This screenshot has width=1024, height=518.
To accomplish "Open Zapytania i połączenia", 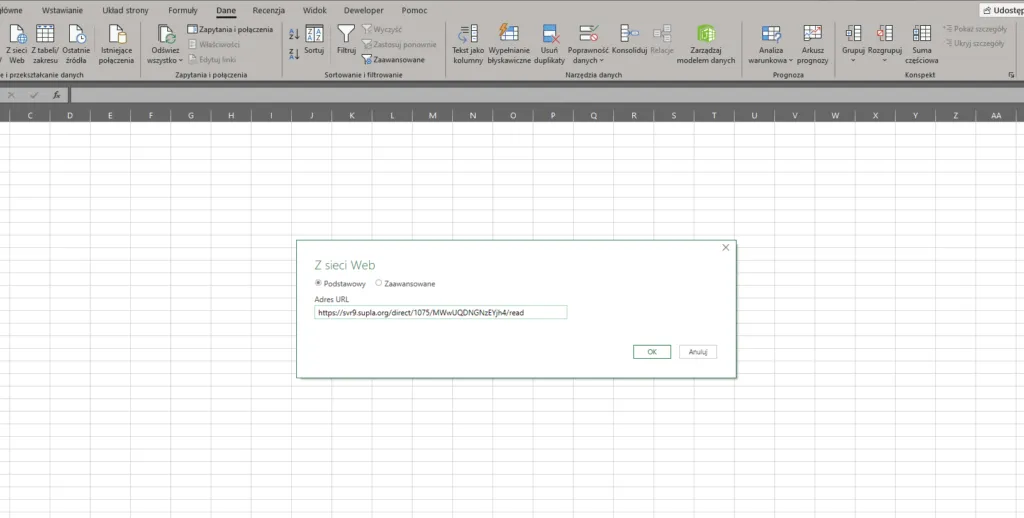I will click(x=230, y=29).
